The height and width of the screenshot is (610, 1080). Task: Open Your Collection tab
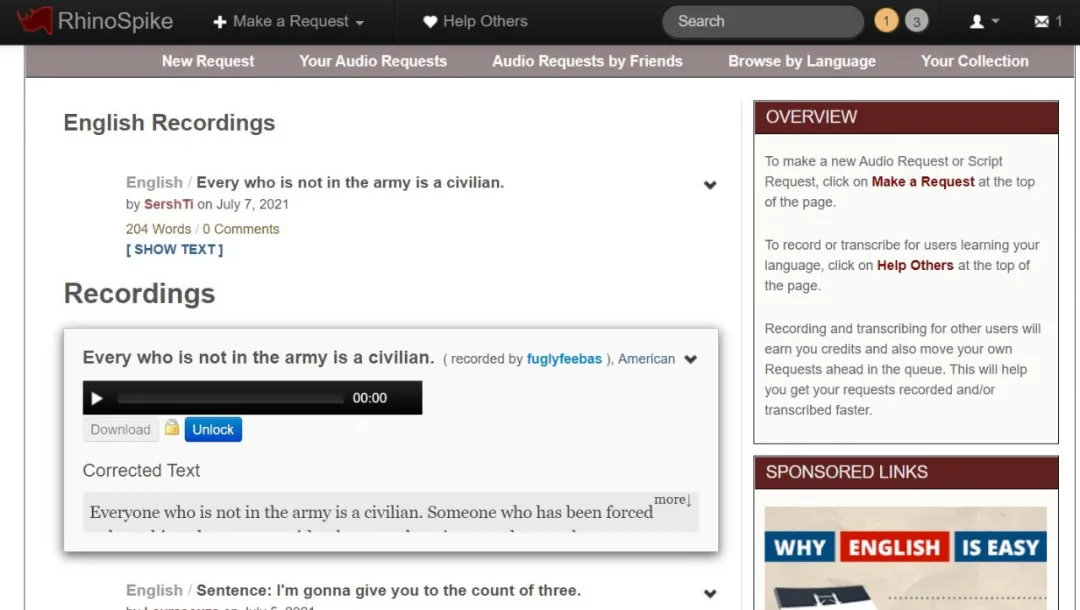click(x=975, y=61)
